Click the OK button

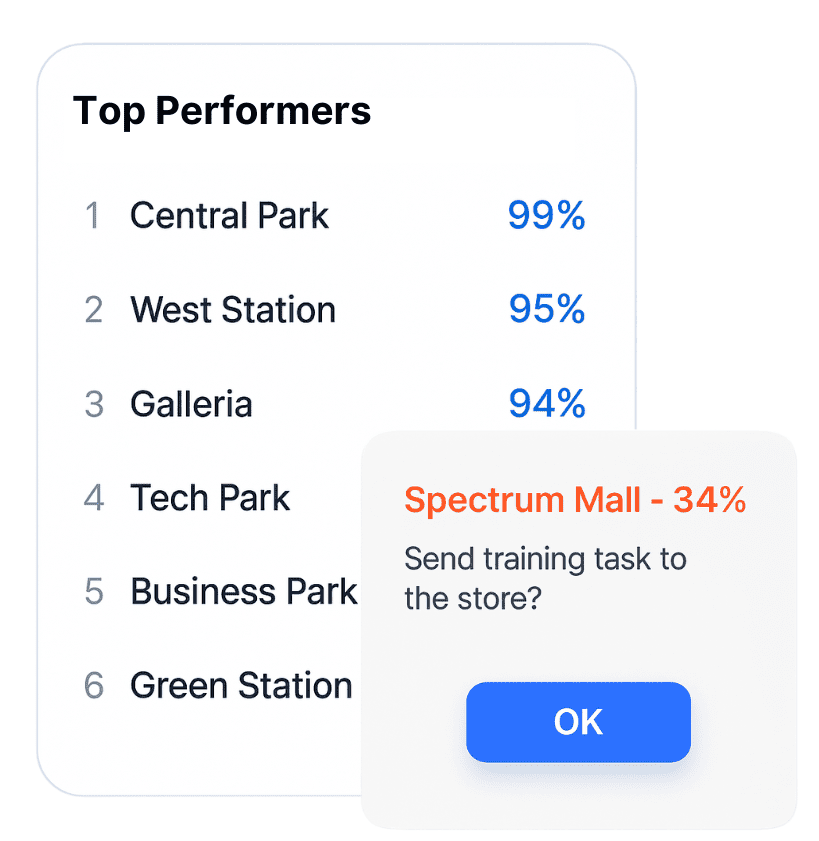coord(578,722)
